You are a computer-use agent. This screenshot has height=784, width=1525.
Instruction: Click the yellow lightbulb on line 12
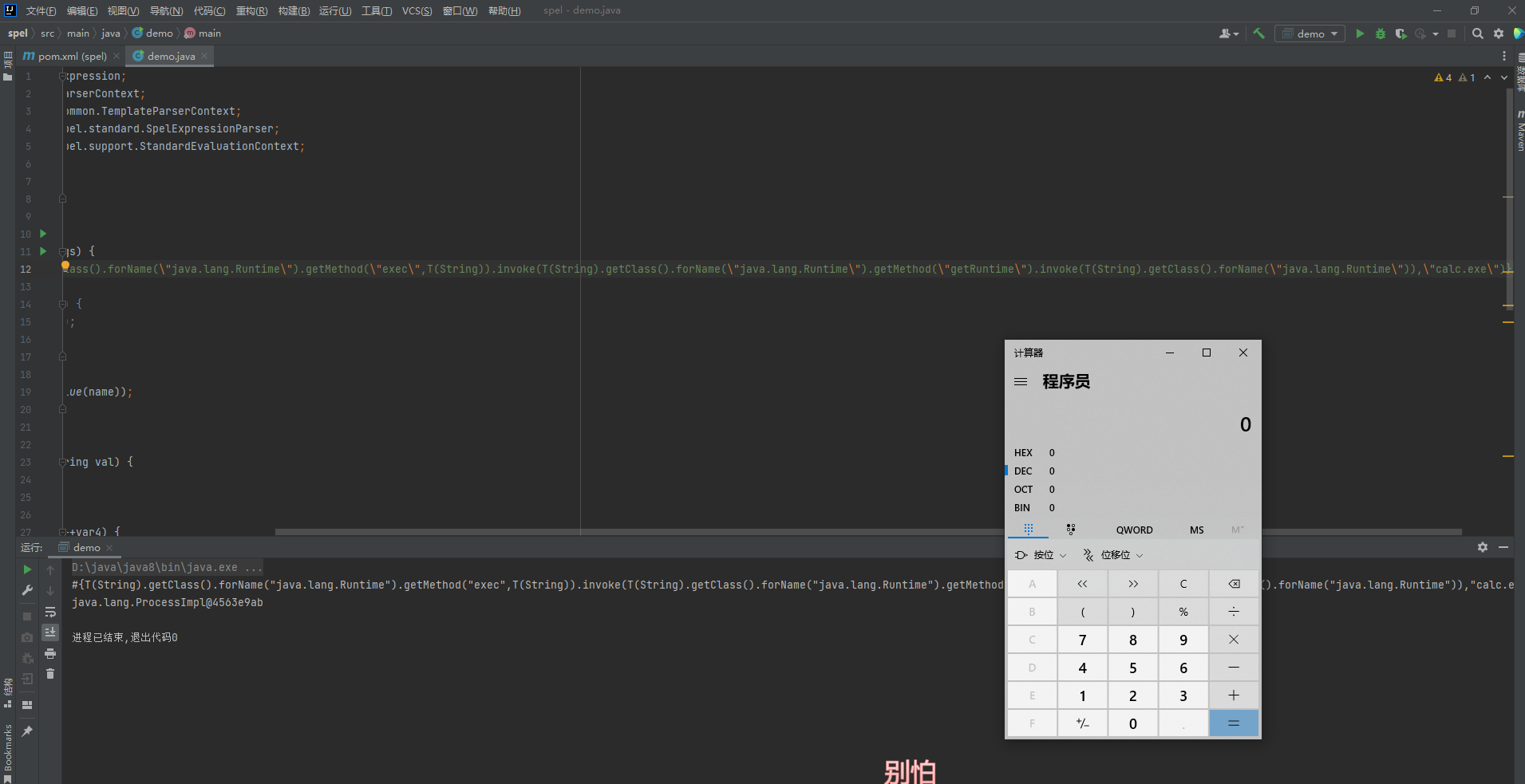point(65,266)
